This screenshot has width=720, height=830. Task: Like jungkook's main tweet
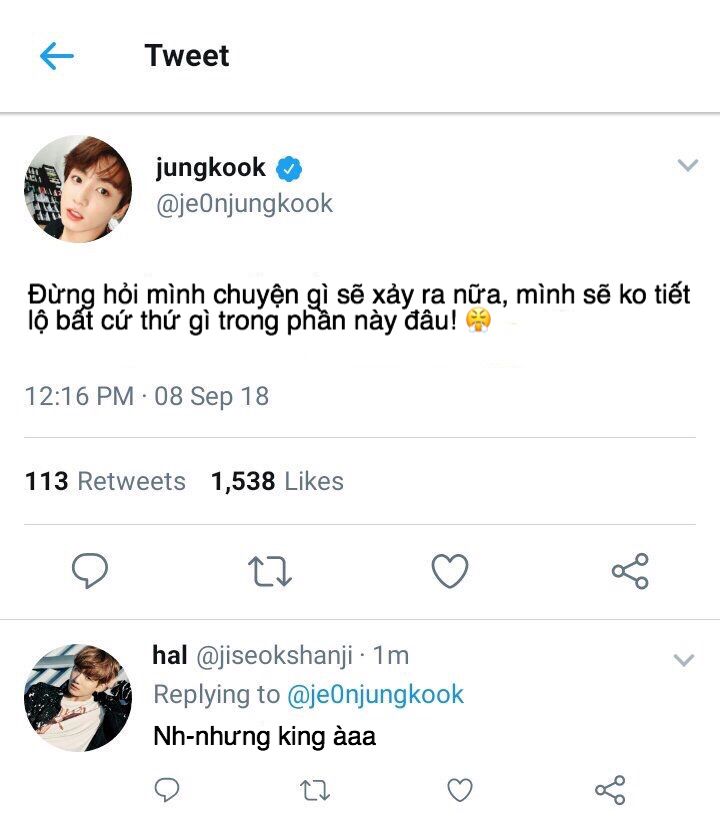tap(450, 571)
